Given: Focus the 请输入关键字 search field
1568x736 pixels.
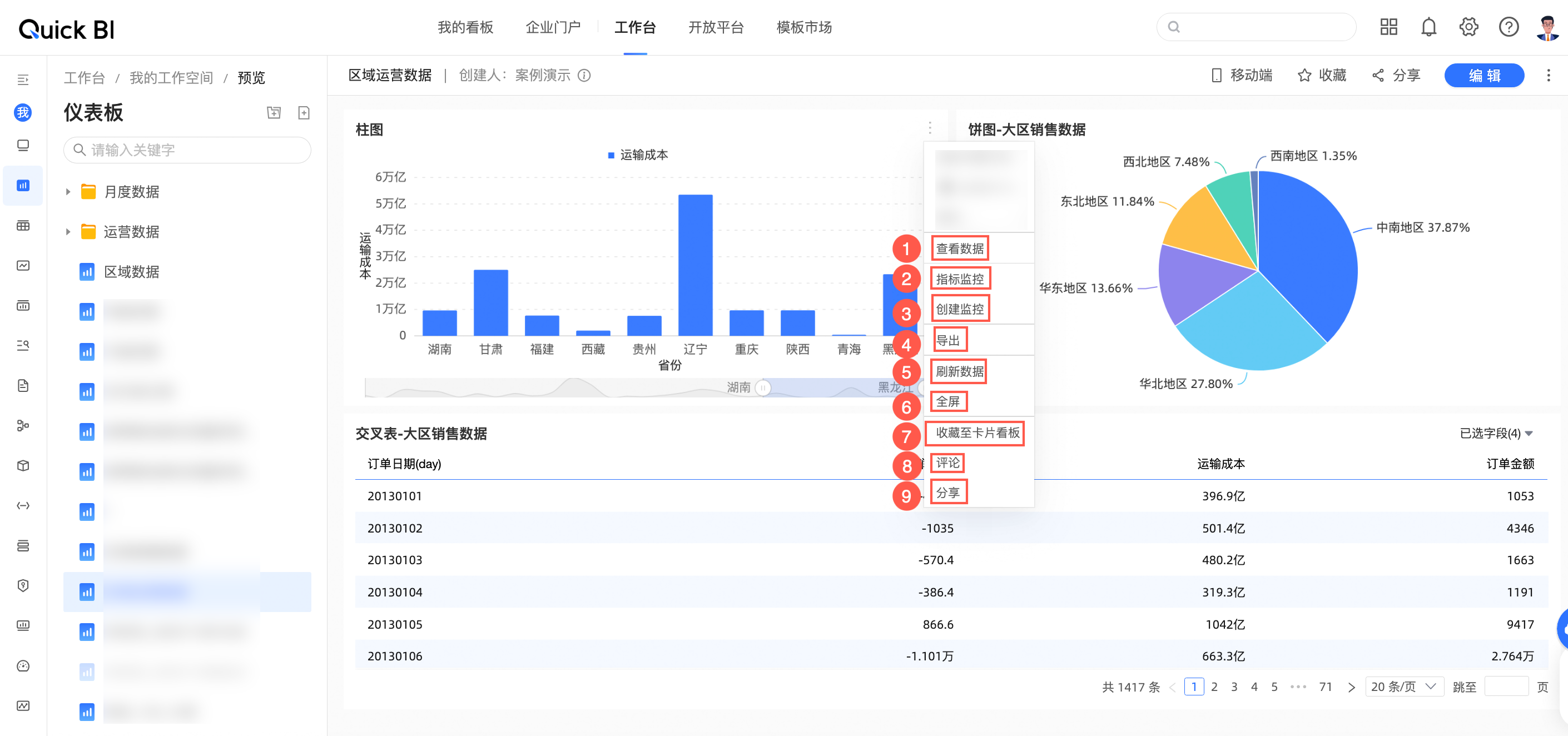Looking at the screenshot, I should 187,150.
